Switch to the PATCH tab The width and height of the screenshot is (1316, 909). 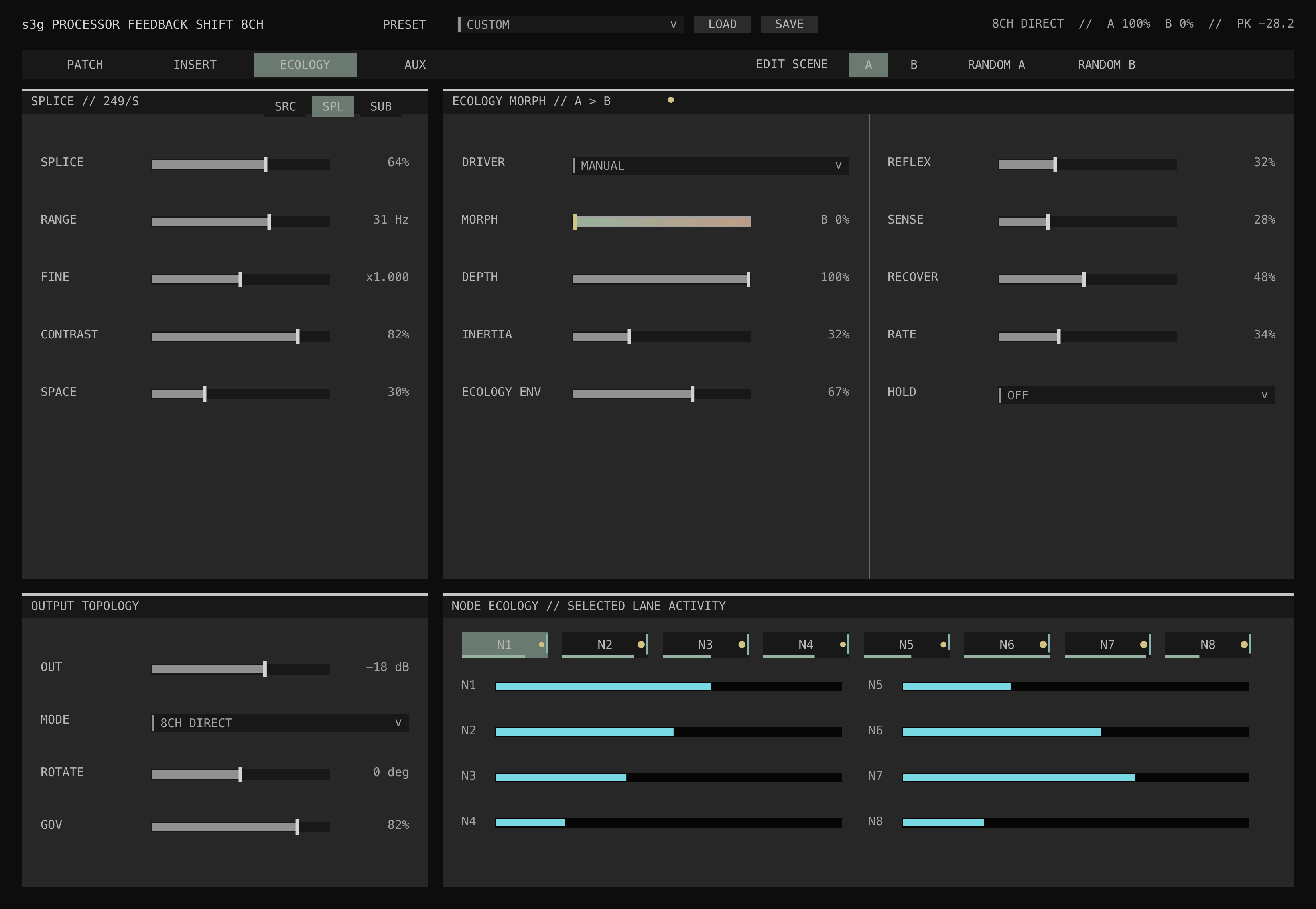tap(85, 65)
